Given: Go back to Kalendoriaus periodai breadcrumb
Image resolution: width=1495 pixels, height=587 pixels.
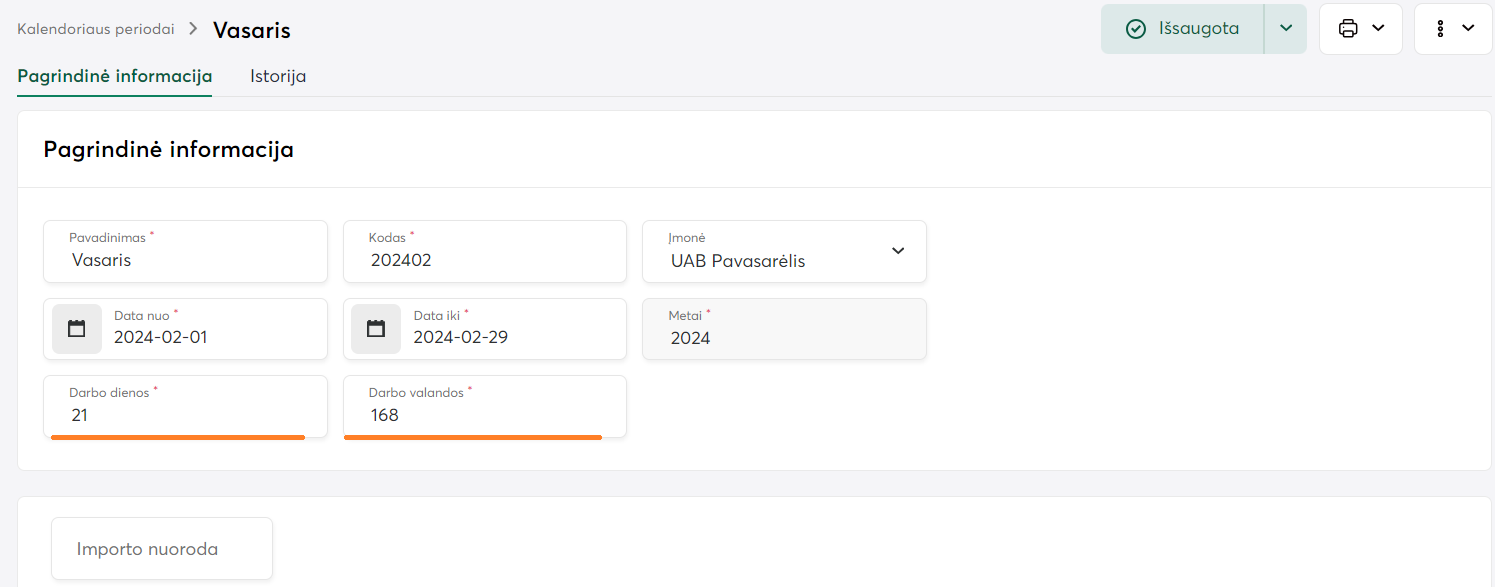Looking at the screenshot, I should coord(96,29).
